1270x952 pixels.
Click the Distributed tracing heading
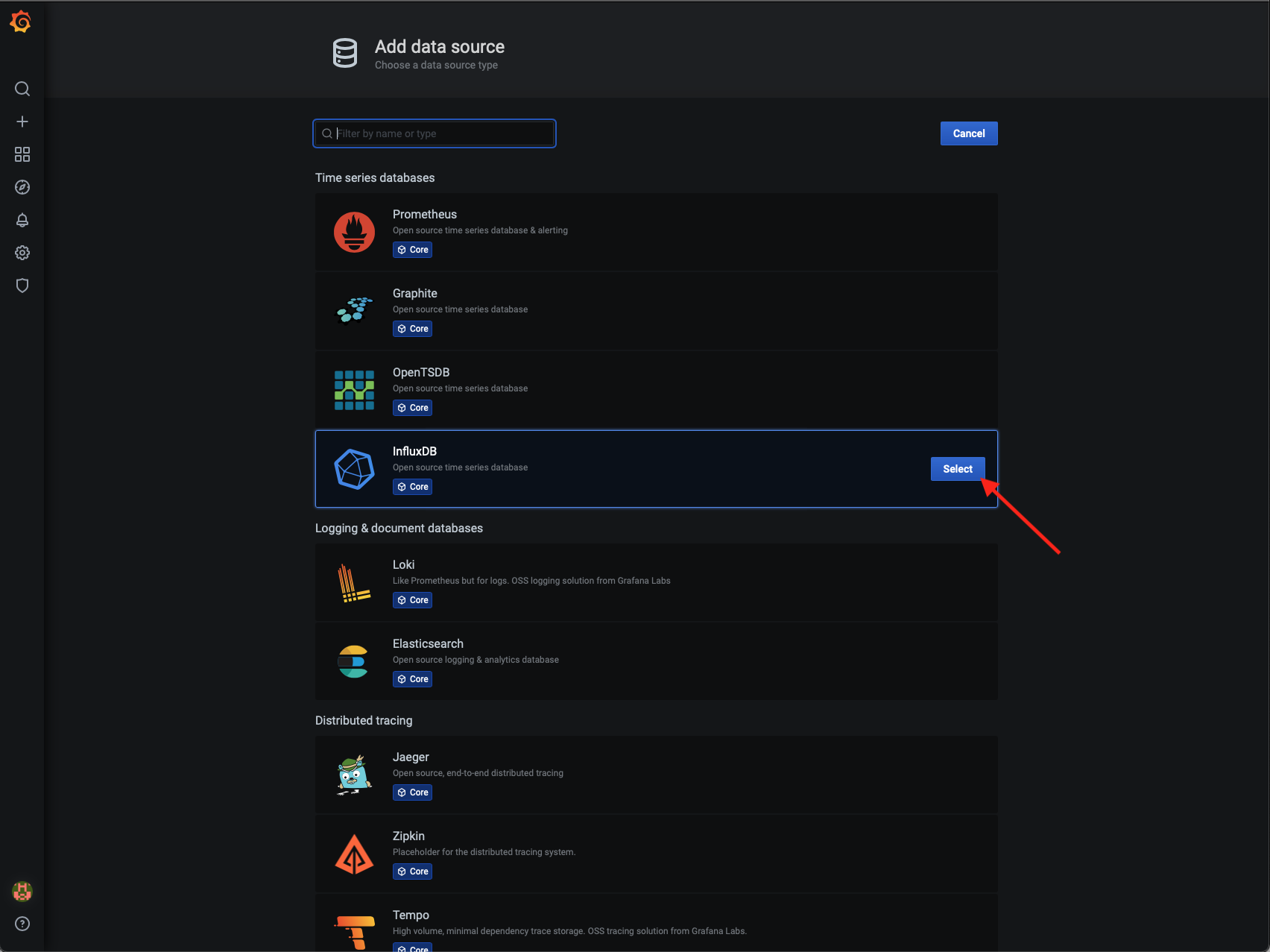[364, 720]
